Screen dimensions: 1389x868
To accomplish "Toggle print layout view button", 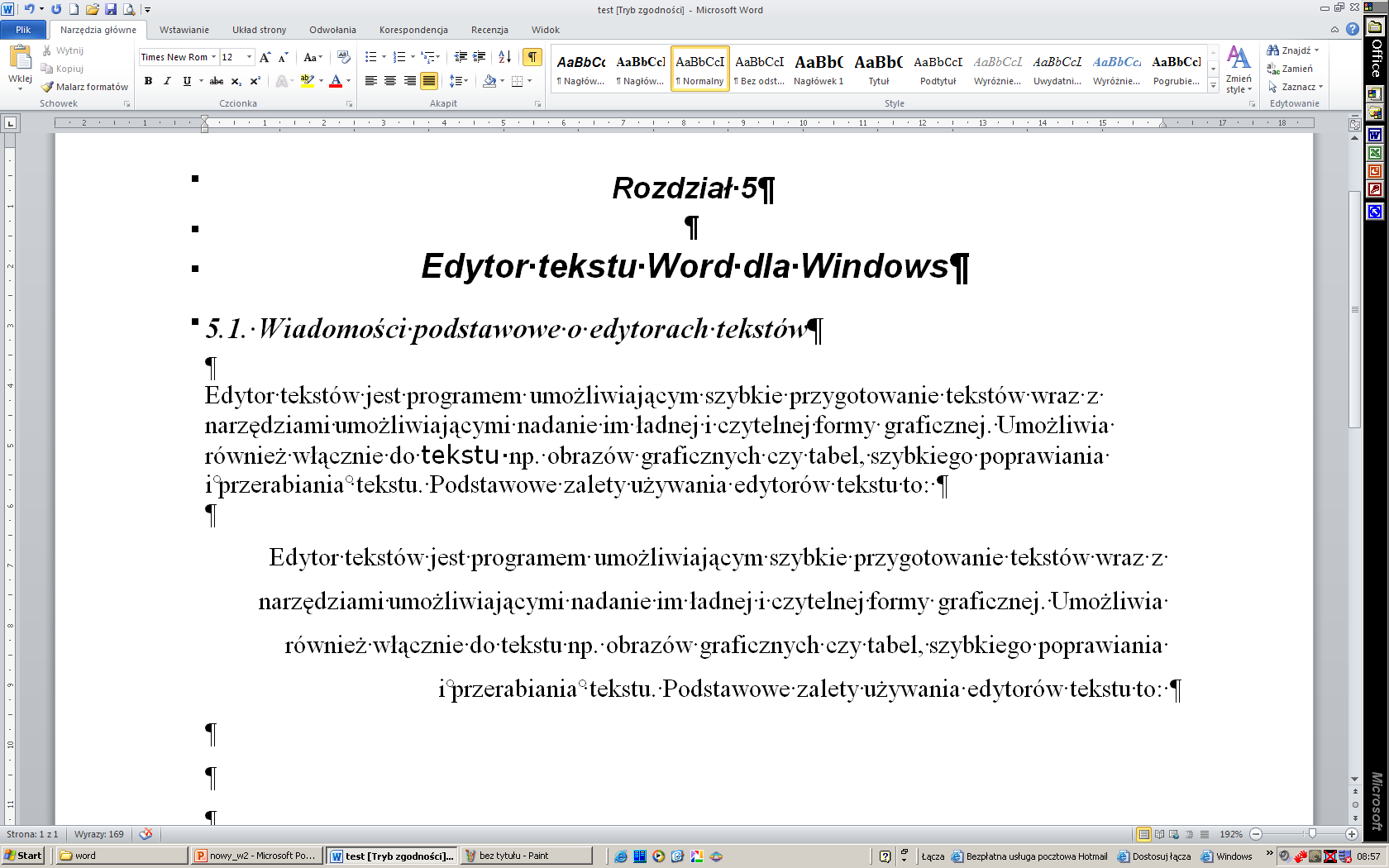I will point(1143,834).
